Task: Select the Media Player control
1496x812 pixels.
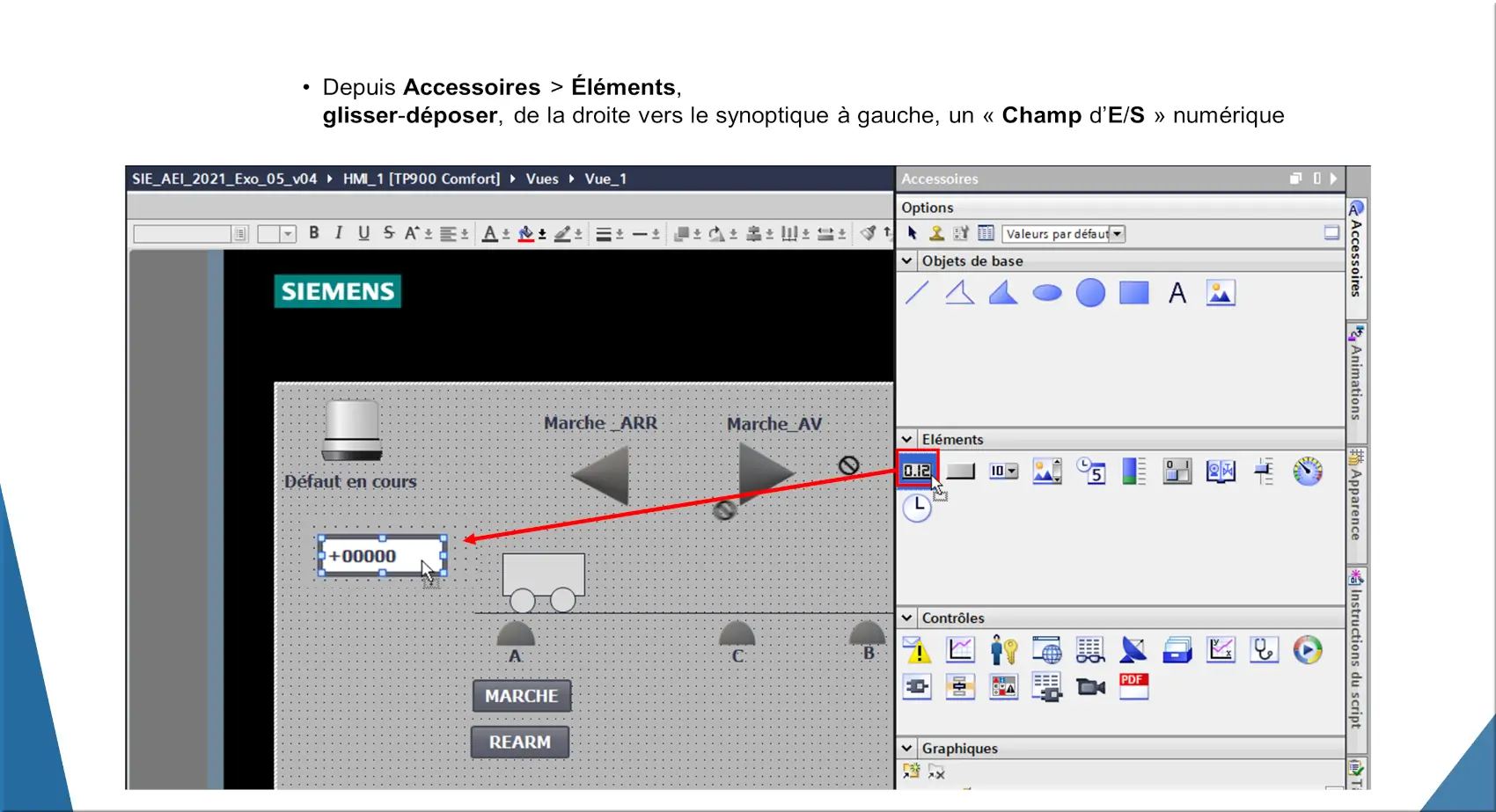Action: (x=1308, y=650)
